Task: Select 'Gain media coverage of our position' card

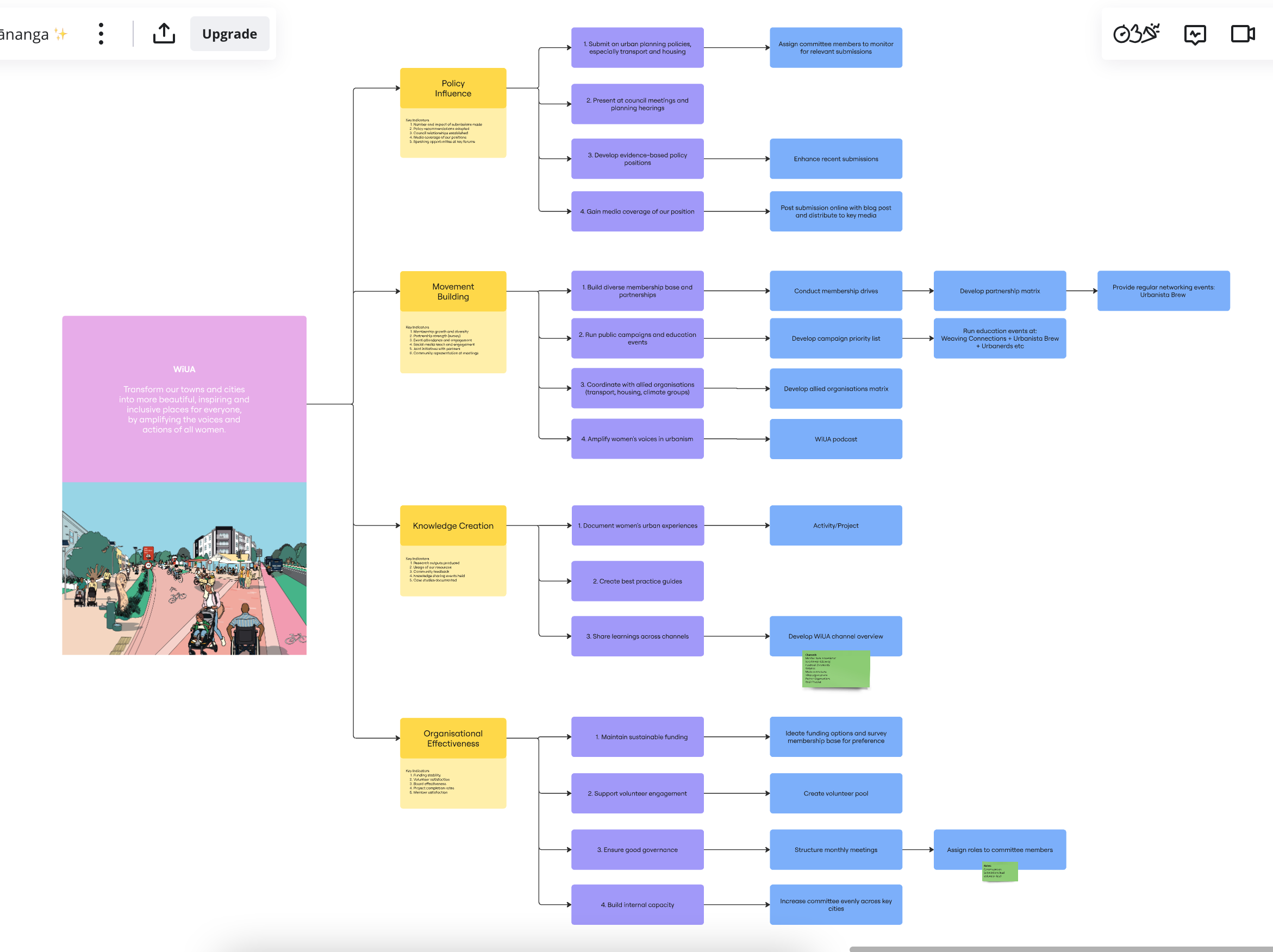Action: [637, 212]
